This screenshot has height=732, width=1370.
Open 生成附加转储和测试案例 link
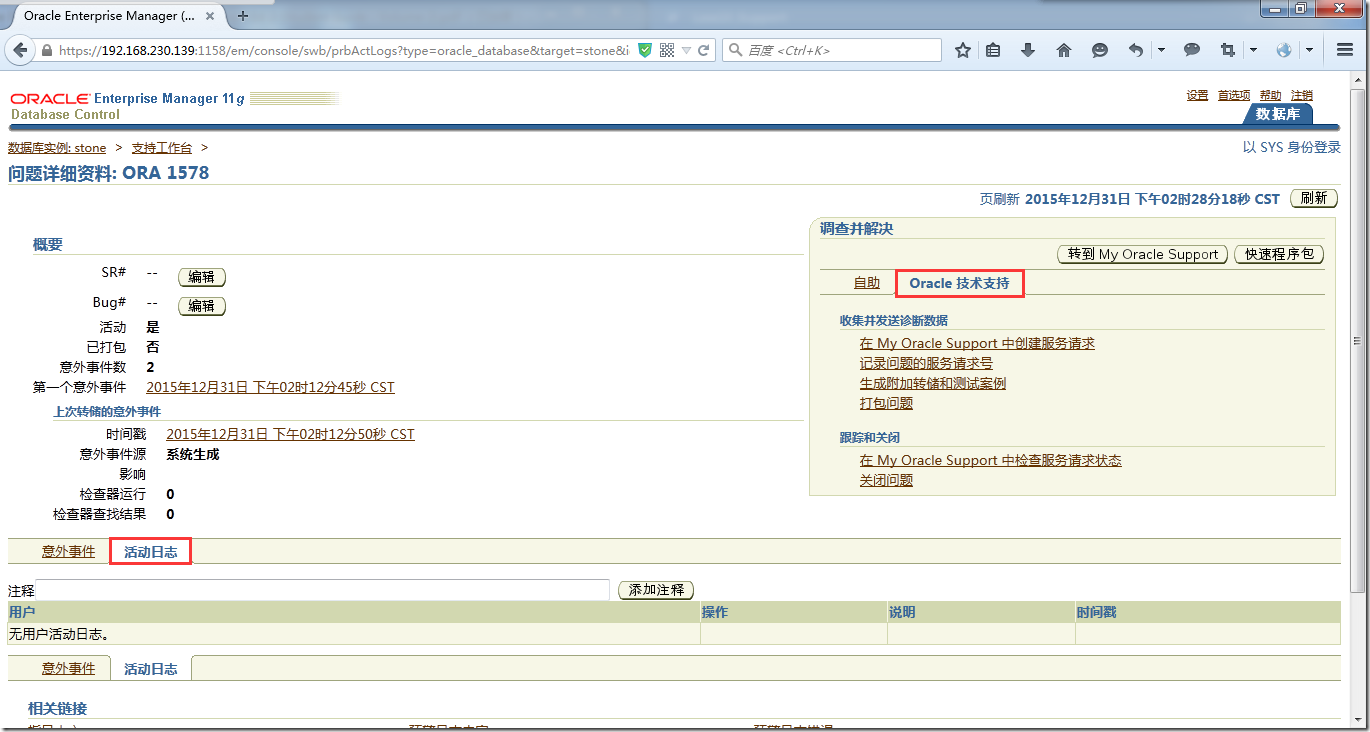[933, 383]
